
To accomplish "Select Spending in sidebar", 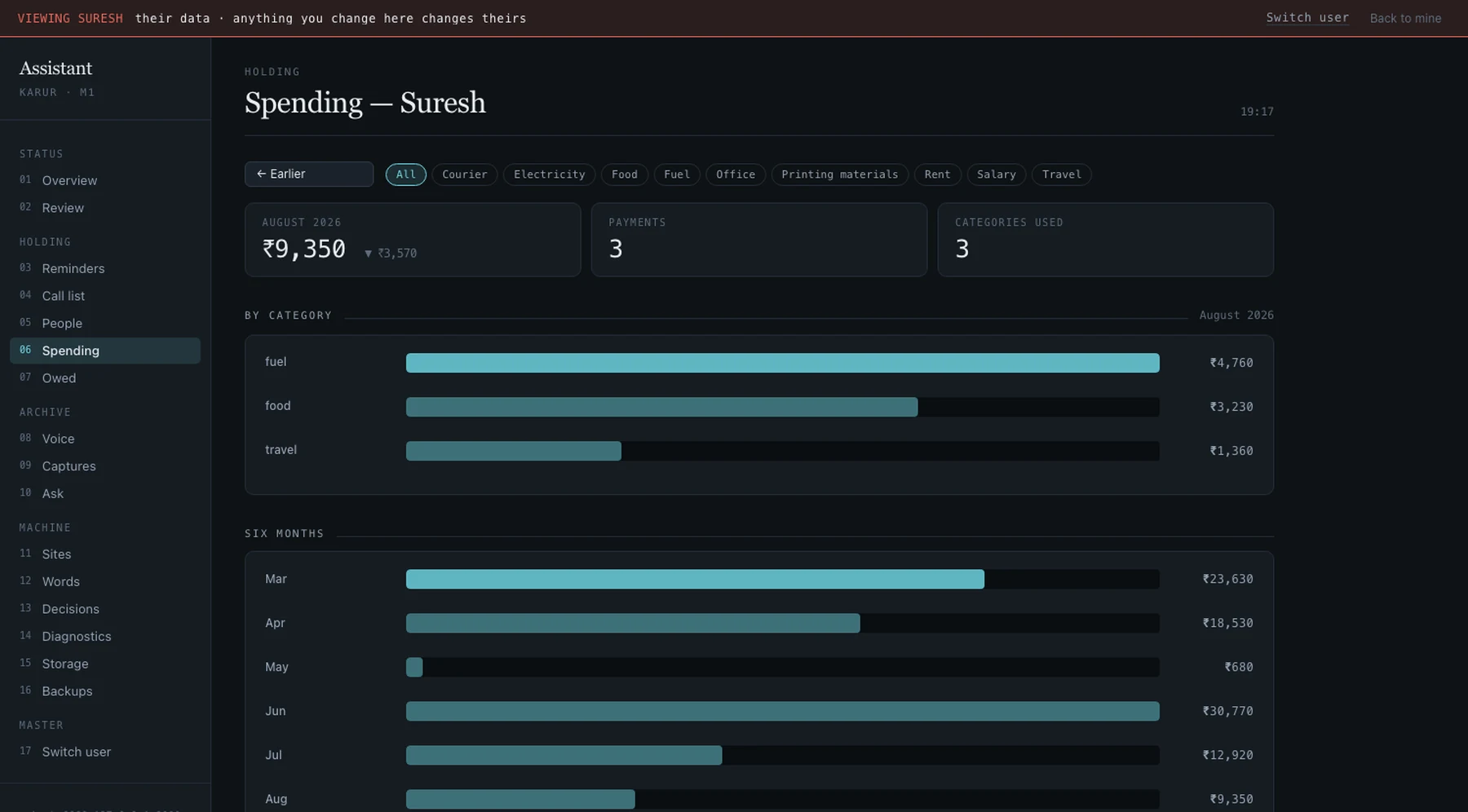I will point(105,351).
